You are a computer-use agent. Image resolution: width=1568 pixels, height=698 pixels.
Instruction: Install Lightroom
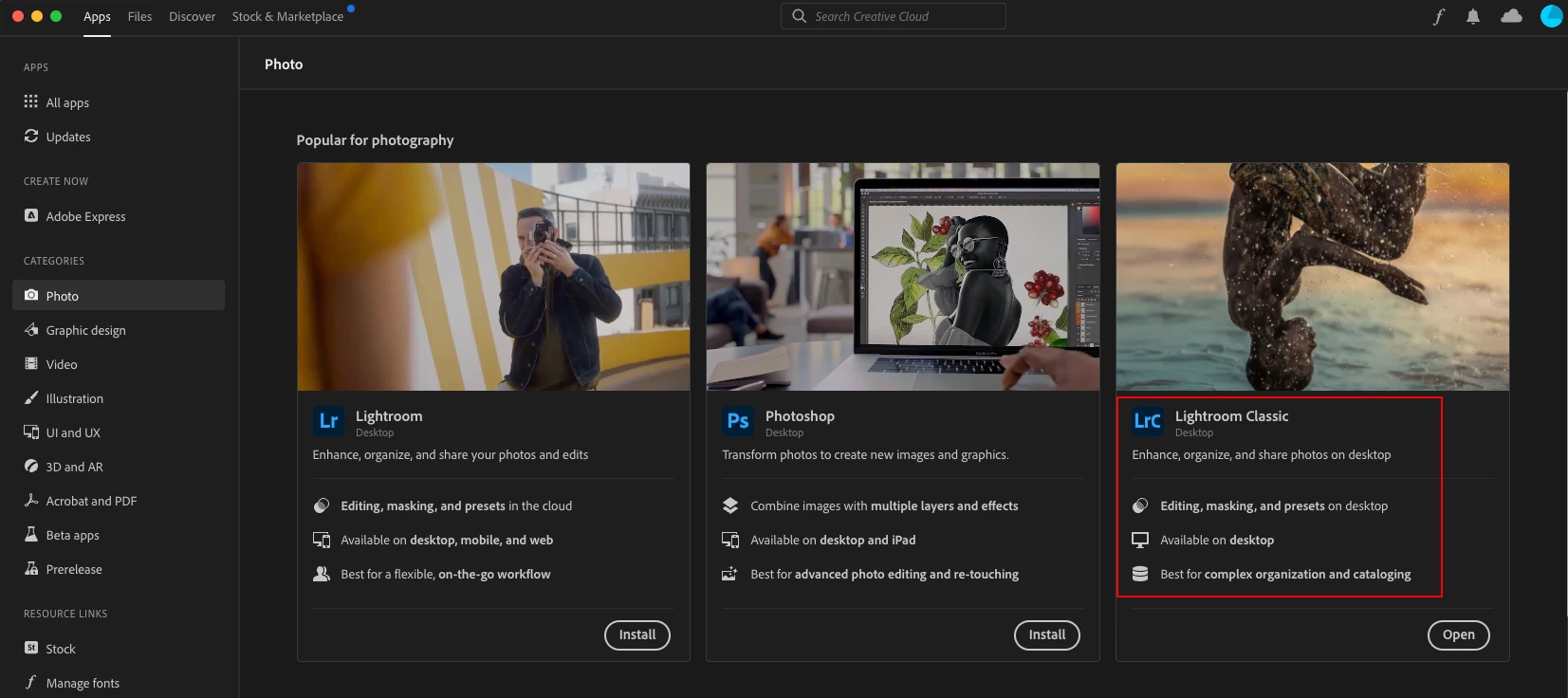[637, 635]
